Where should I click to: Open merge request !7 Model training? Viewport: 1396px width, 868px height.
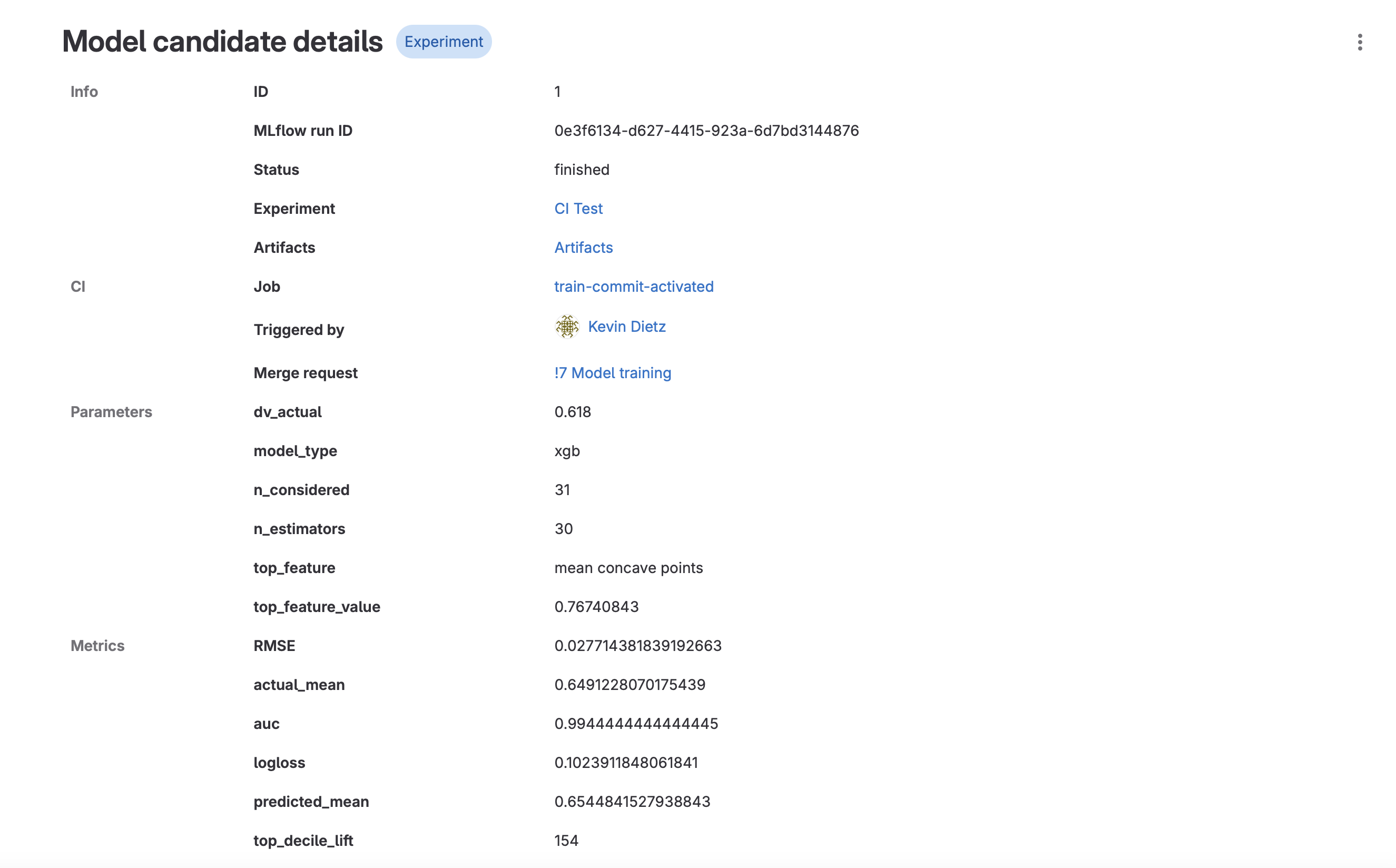pos(612,372)
